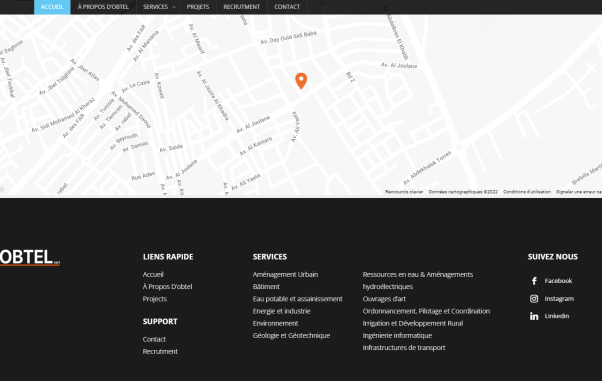Open the Environnement service link
The image size is (602, 381).
coord(275,323)
